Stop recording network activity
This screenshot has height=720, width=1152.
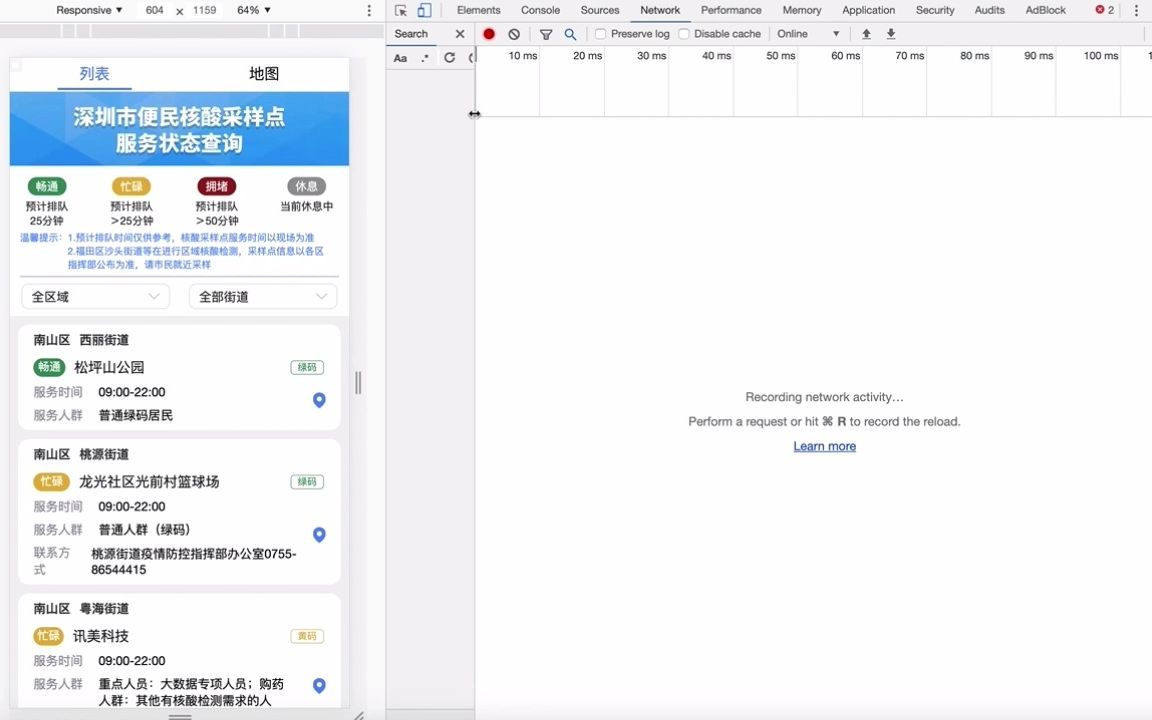click(x=489, y=33)
